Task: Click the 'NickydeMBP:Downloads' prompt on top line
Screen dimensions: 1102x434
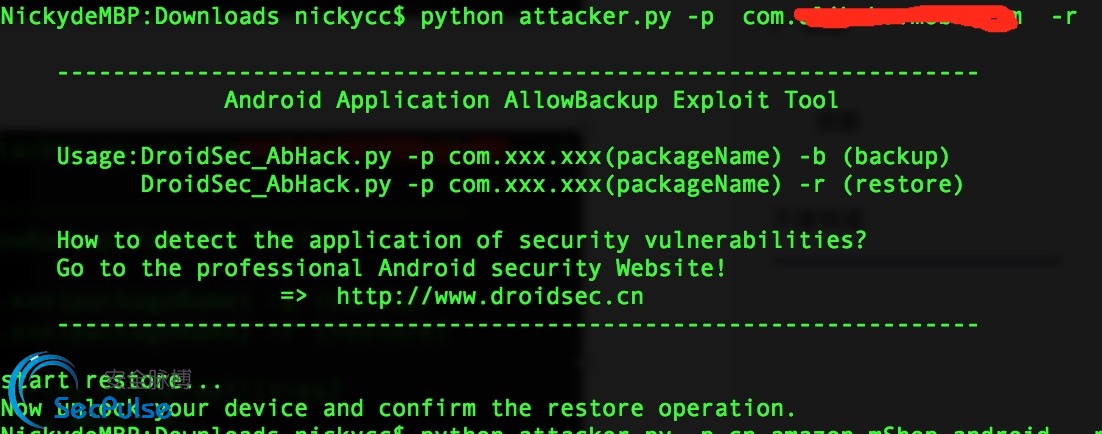Action: pyautogui.click(x=139, y=17)
